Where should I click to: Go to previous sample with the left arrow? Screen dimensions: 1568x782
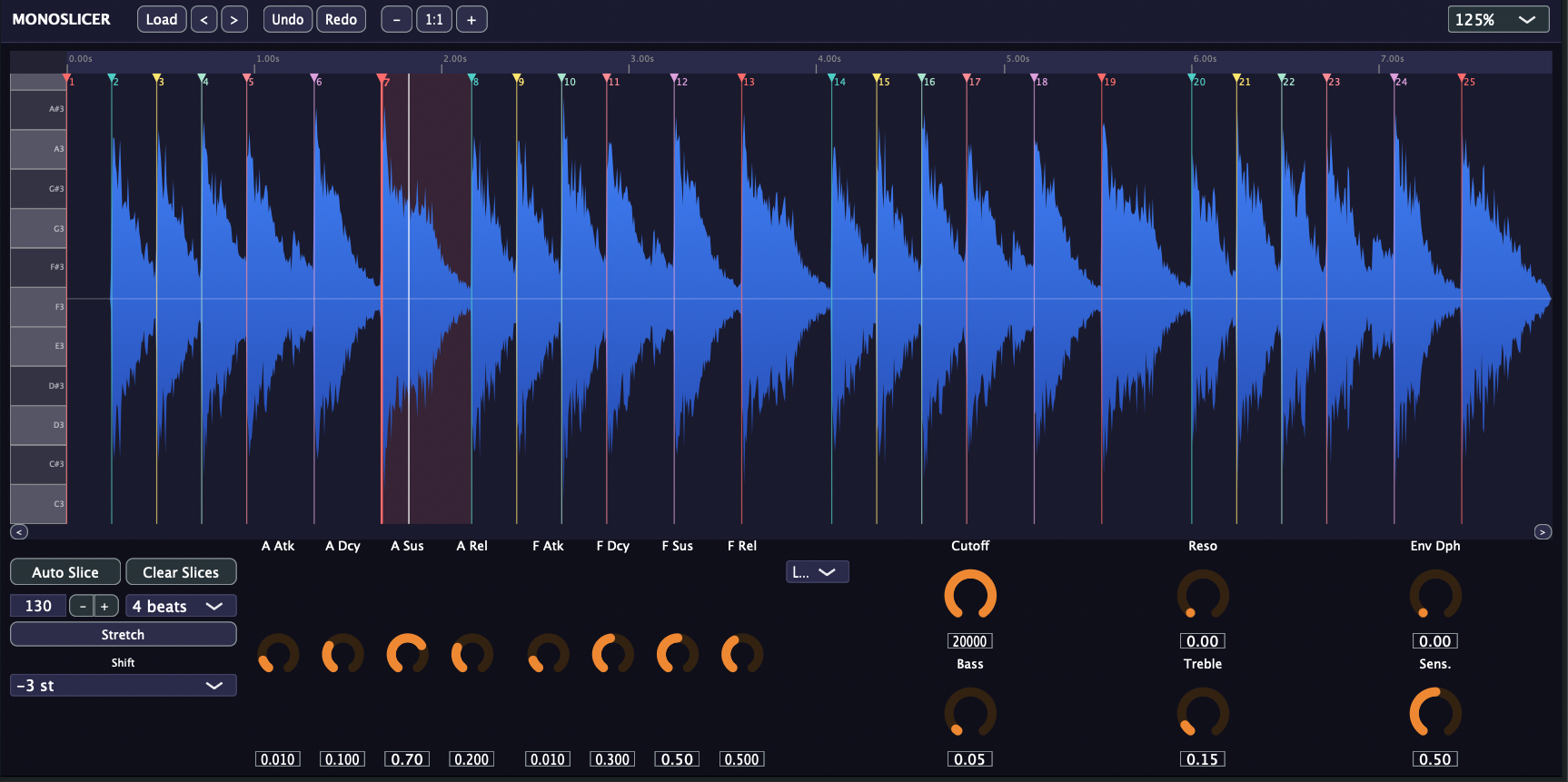203,19
